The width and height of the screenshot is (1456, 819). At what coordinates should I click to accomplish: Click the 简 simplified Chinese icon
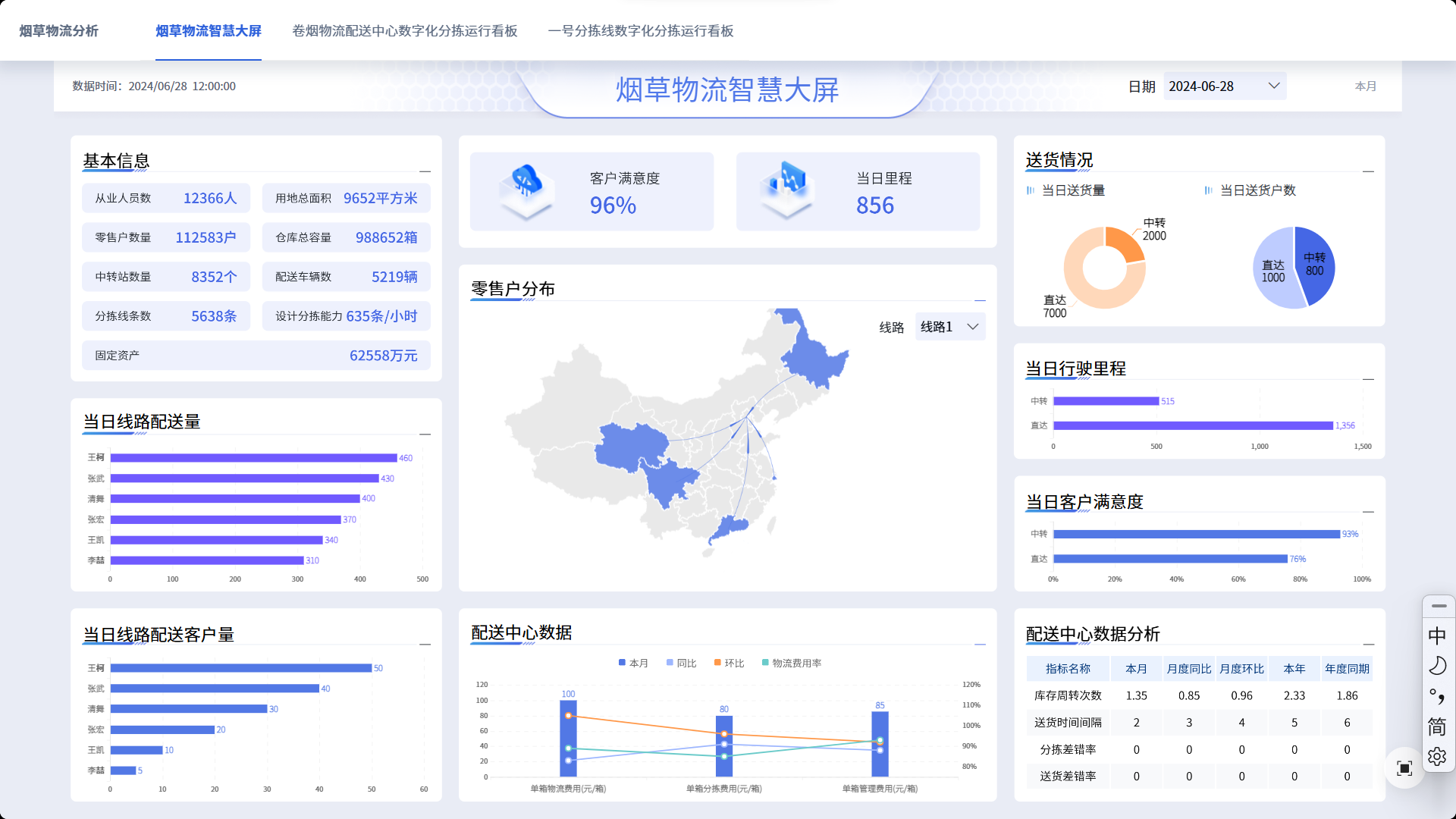1437,726
